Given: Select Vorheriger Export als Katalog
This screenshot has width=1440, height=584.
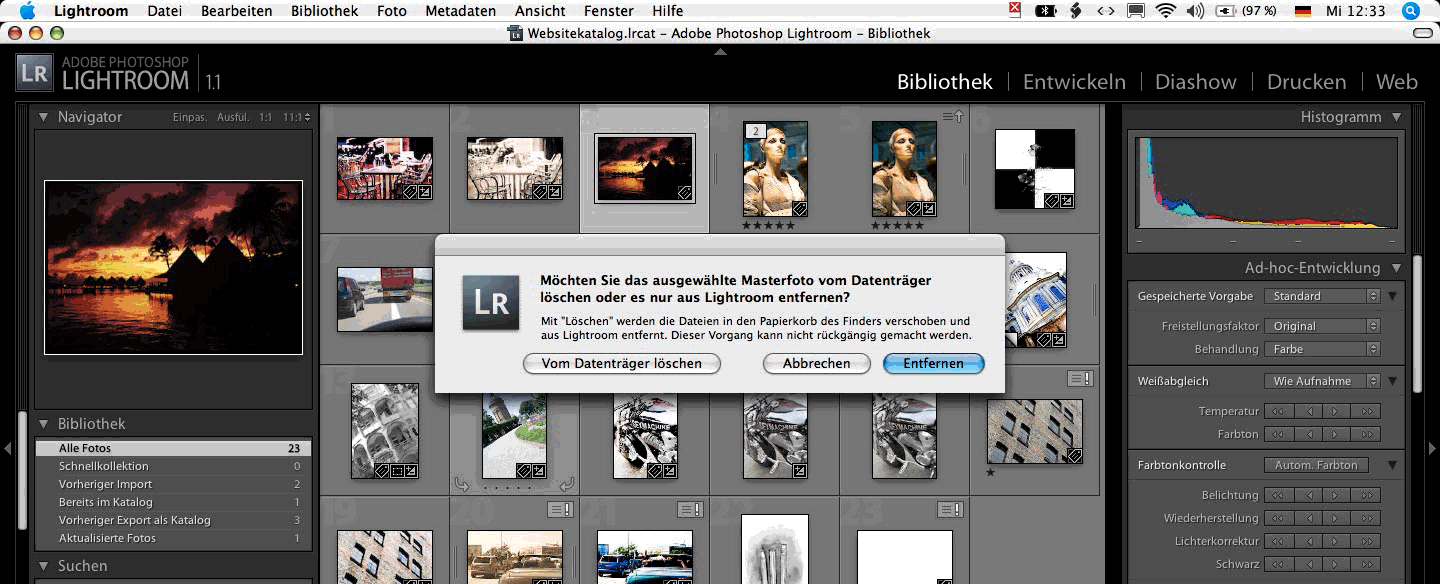Looking at the screenshot, I should (x=173, y=521).
